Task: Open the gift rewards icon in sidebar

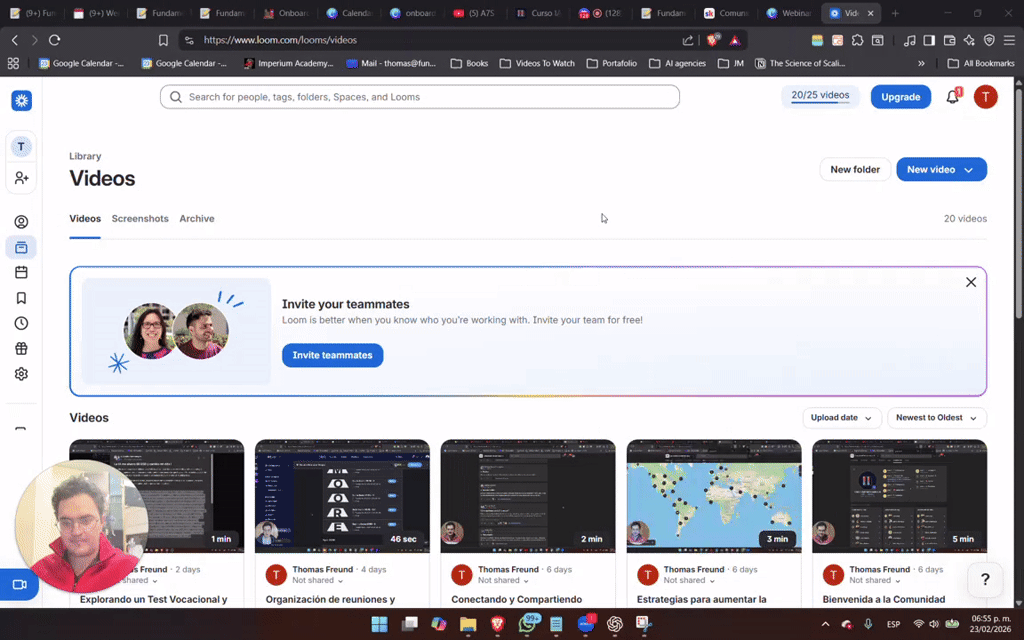Action: [x=21, y=349]
